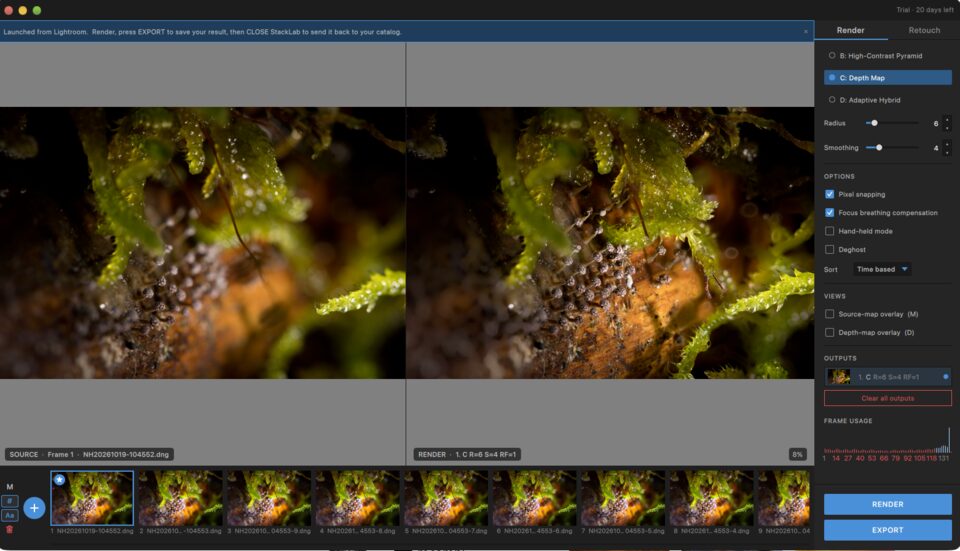Uncheck the Pixel snapping option

tap(830, 194)
